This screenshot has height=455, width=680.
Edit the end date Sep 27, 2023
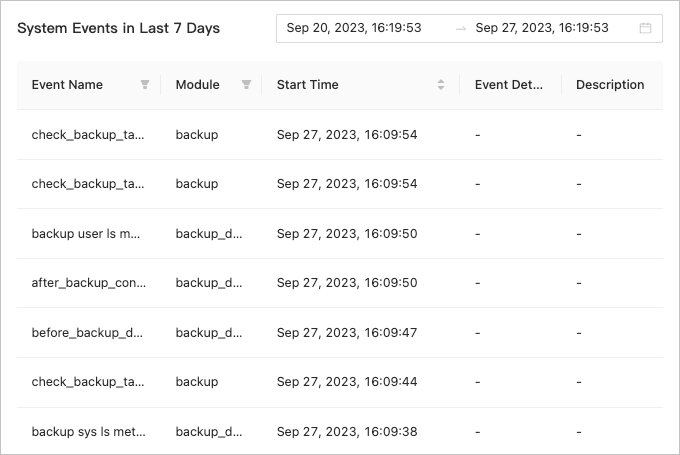coord(542,28)
